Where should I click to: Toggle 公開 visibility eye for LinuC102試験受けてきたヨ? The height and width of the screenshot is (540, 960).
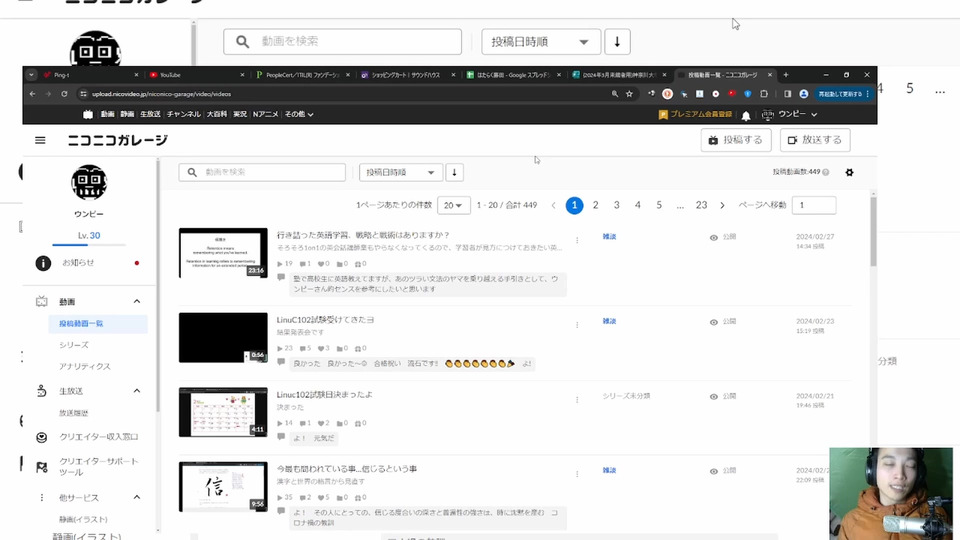point(713,322)
